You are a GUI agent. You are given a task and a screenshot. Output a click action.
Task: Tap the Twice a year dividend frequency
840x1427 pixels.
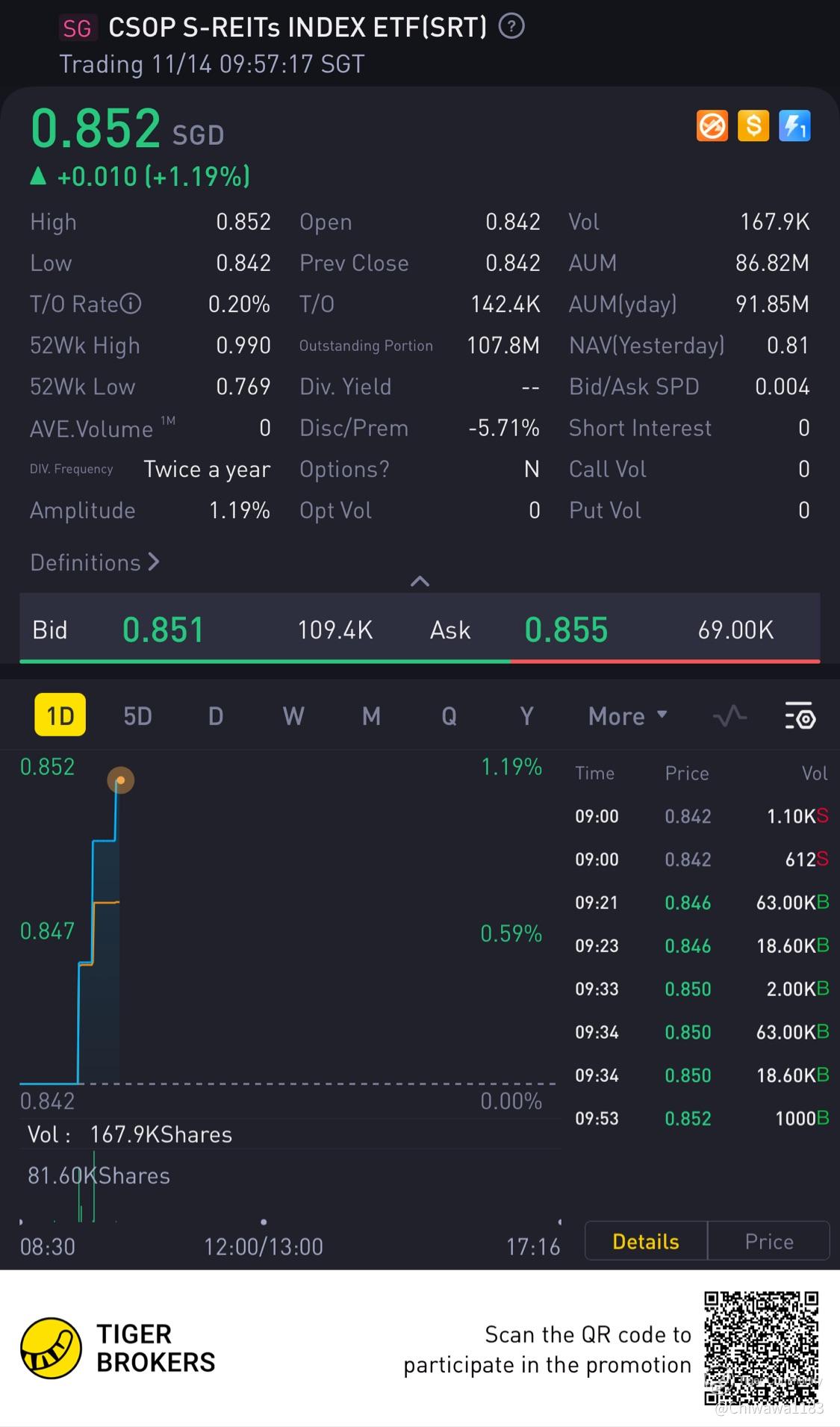click(x=207, y=469)
